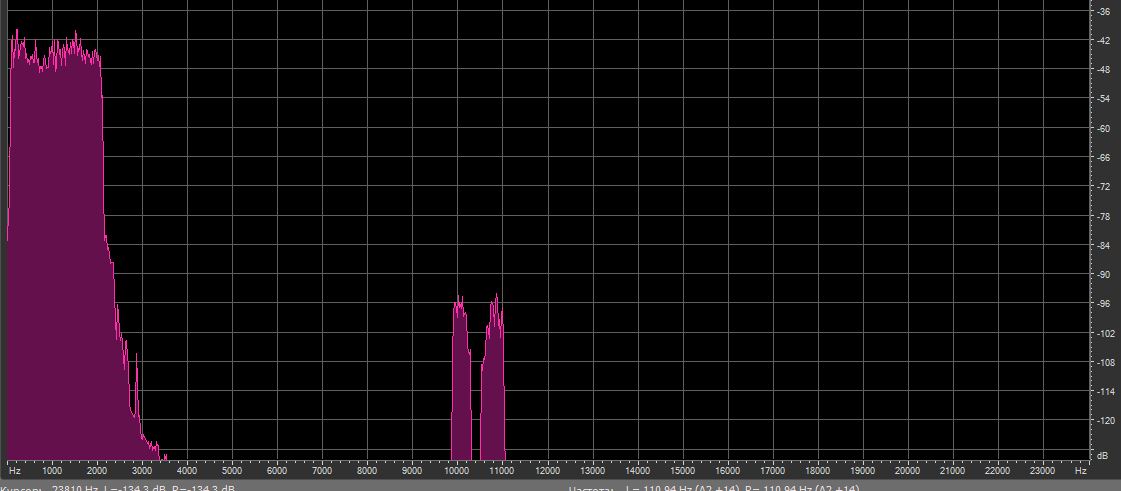The height and width of the screenshot is (491, 1121).
Task: Click the -42 dB scale label
Action: click(1105, 41)
